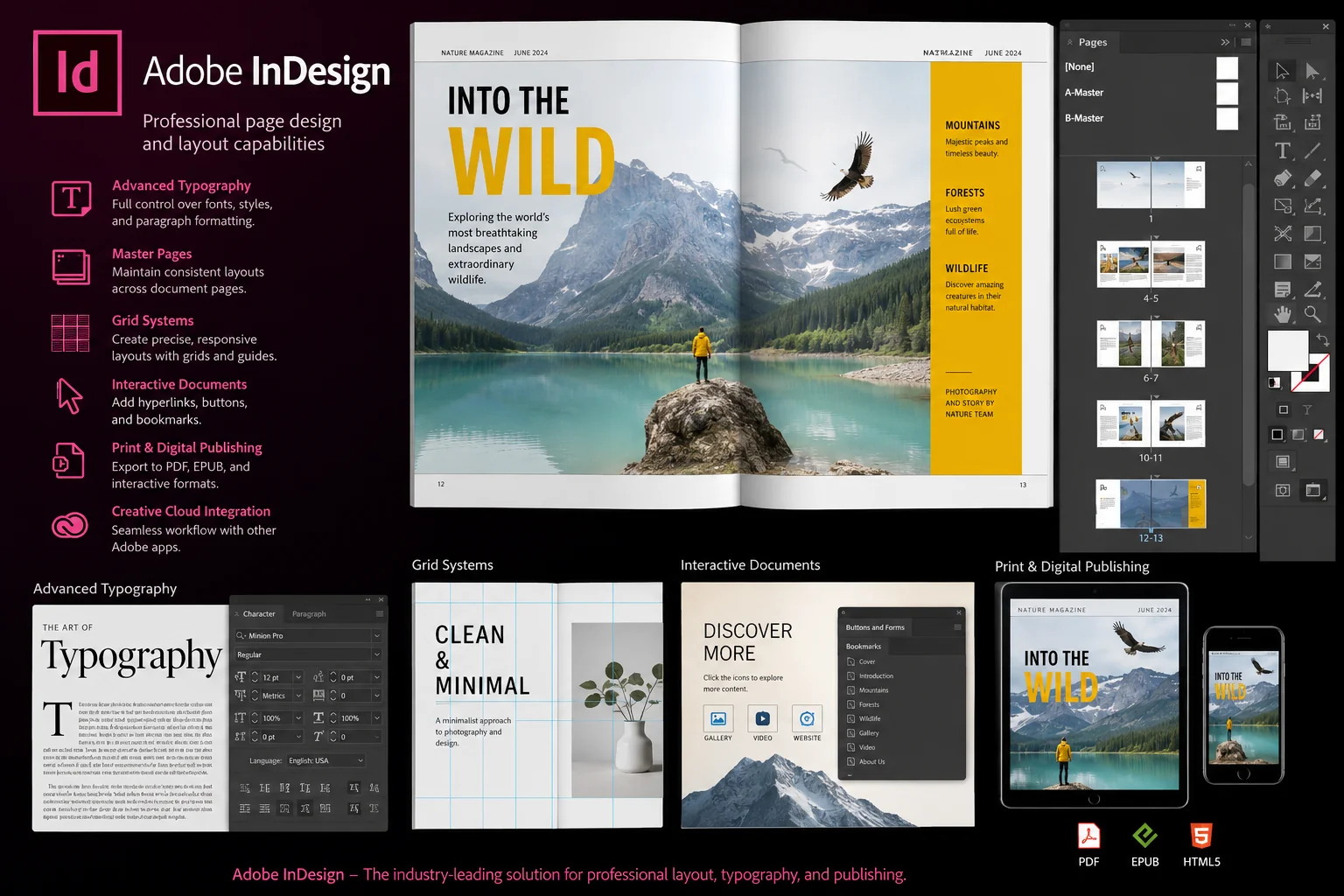Select the 4-5 spread thumbnail
Image resolution: width=1344 pixels, height=896 pixels.
[x=1151, y=264]
